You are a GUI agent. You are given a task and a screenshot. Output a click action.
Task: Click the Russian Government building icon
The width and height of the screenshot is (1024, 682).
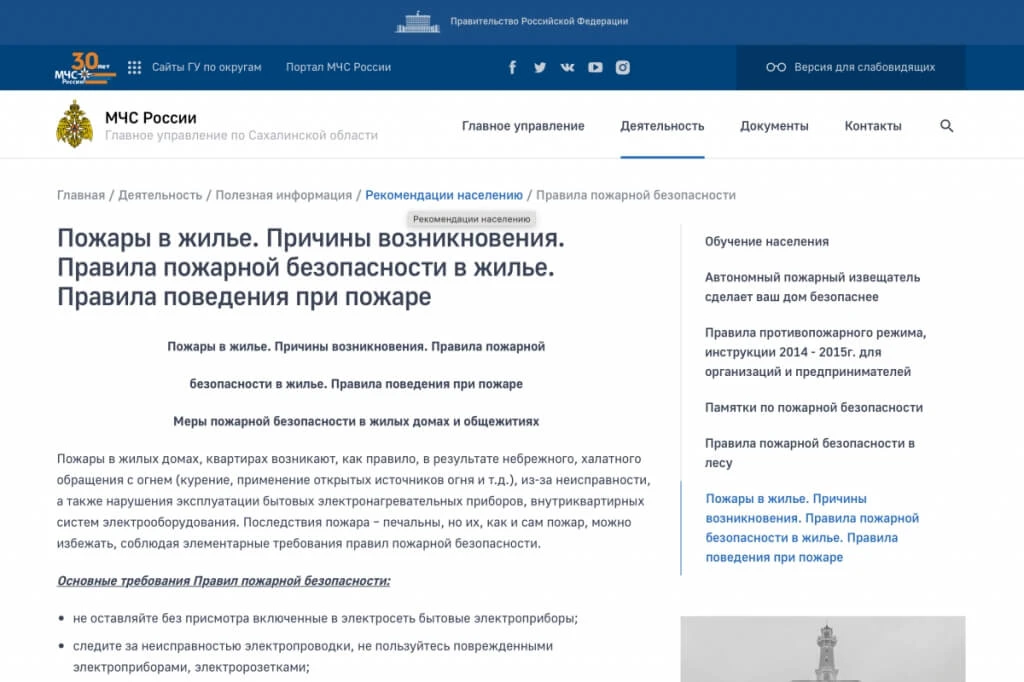pos(417,21)
